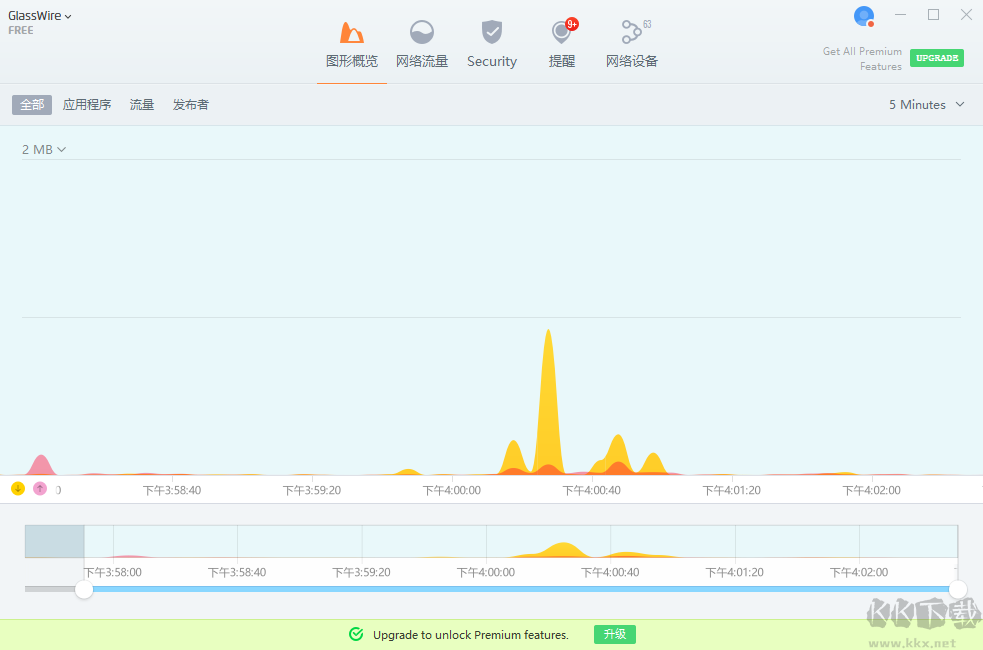Viewport: 983px width, 650px height.
Task: Expand the 2 MB scale dropdown
Action: pos(44,150)
